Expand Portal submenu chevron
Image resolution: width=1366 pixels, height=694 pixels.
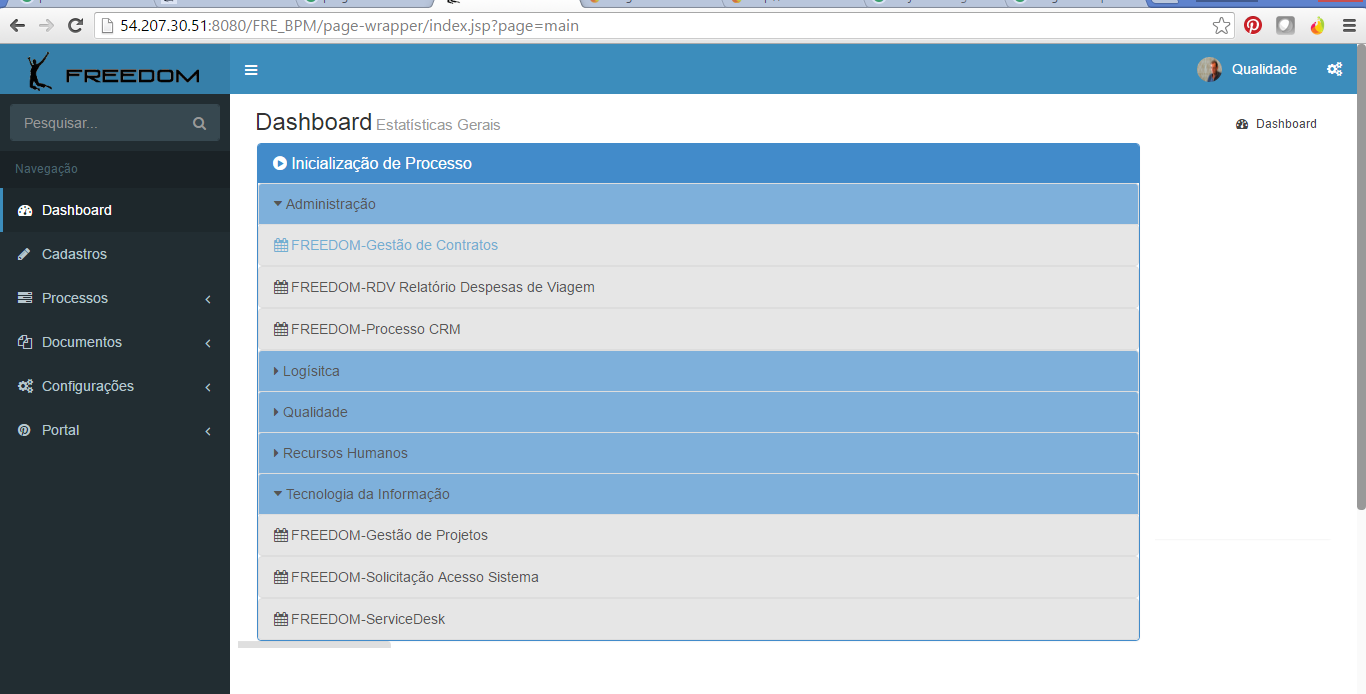pyautogui.click(x=208, y=431)
